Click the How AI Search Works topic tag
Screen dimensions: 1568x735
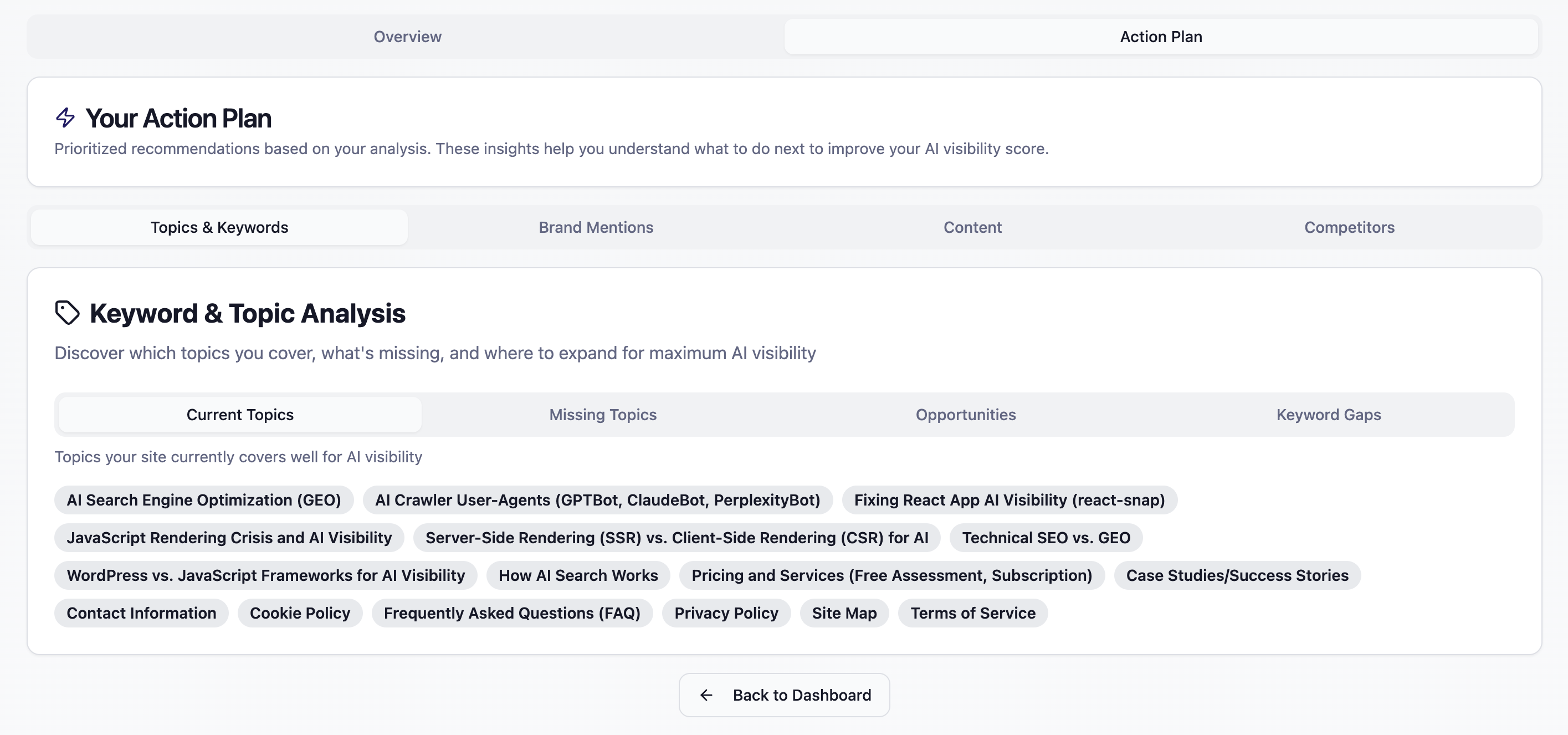578,575
